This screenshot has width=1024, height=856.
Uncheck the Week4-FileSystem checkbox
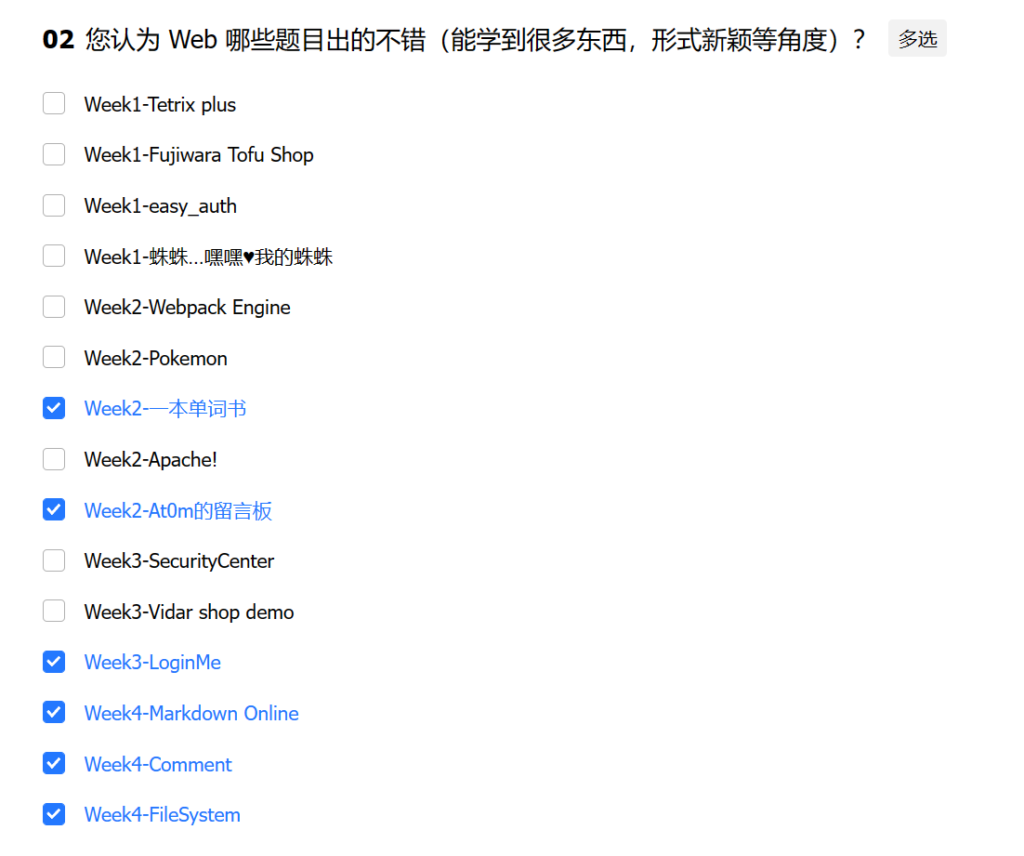tap(54, 814)
